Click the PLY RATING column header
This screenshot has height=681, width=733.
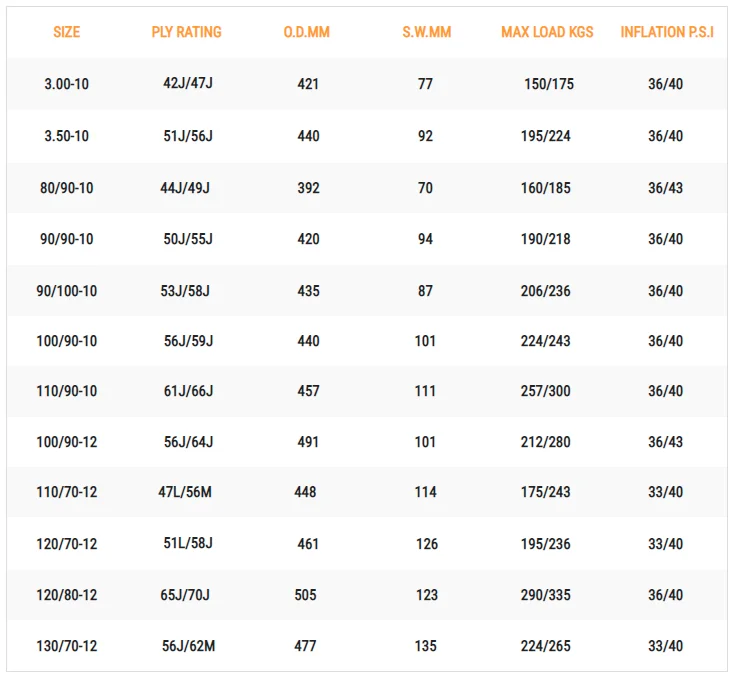tap(187, 32)
